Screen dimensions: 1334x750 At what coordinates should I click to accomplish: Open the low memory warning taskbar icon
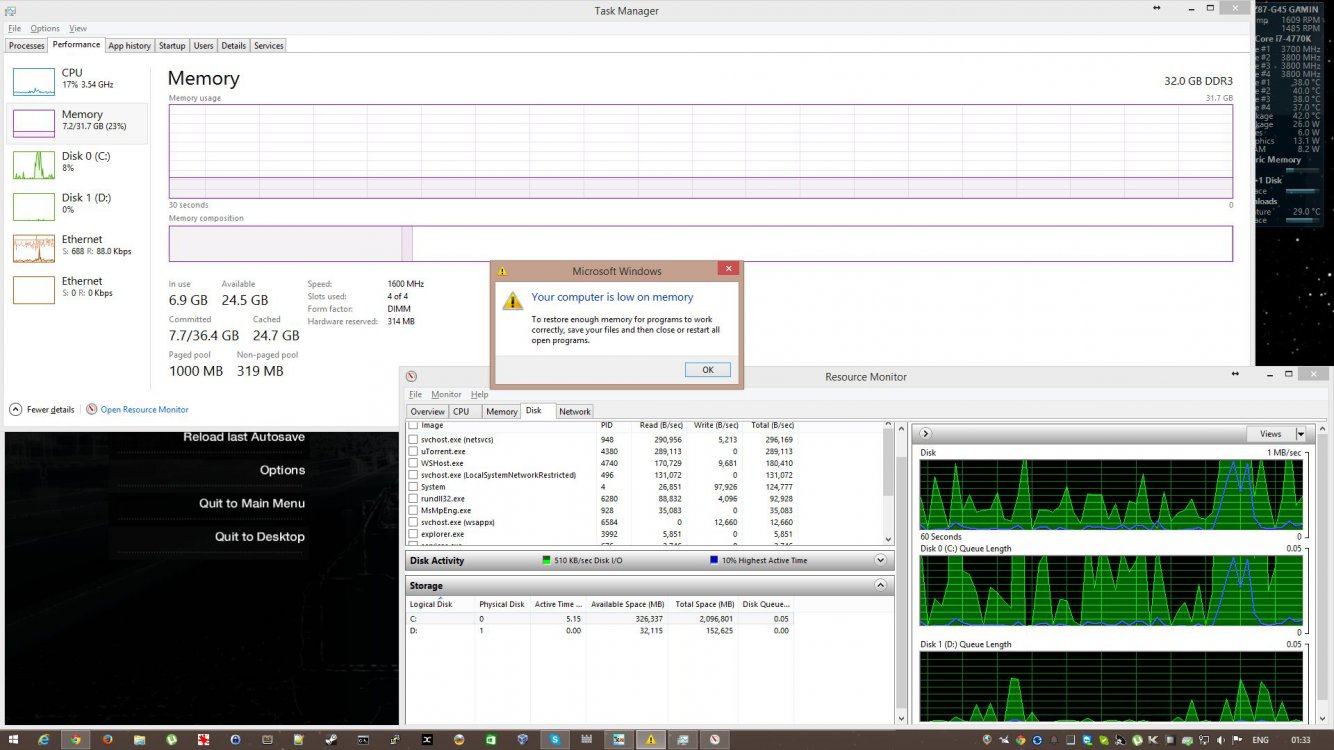point(650,740)
